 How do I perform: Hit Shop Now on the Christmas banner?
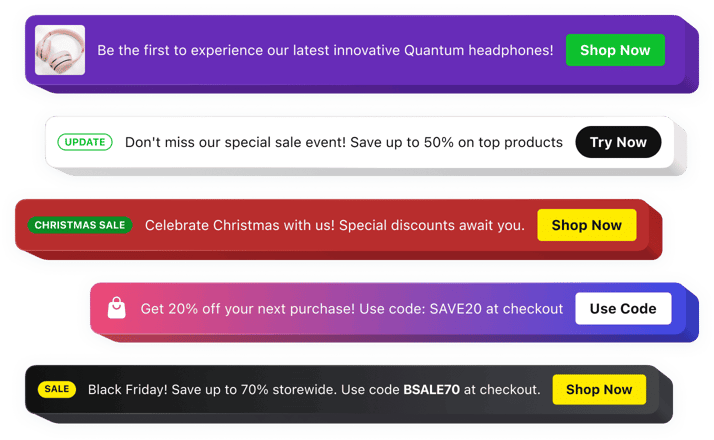pyautogui.click(x=586, y=225)
